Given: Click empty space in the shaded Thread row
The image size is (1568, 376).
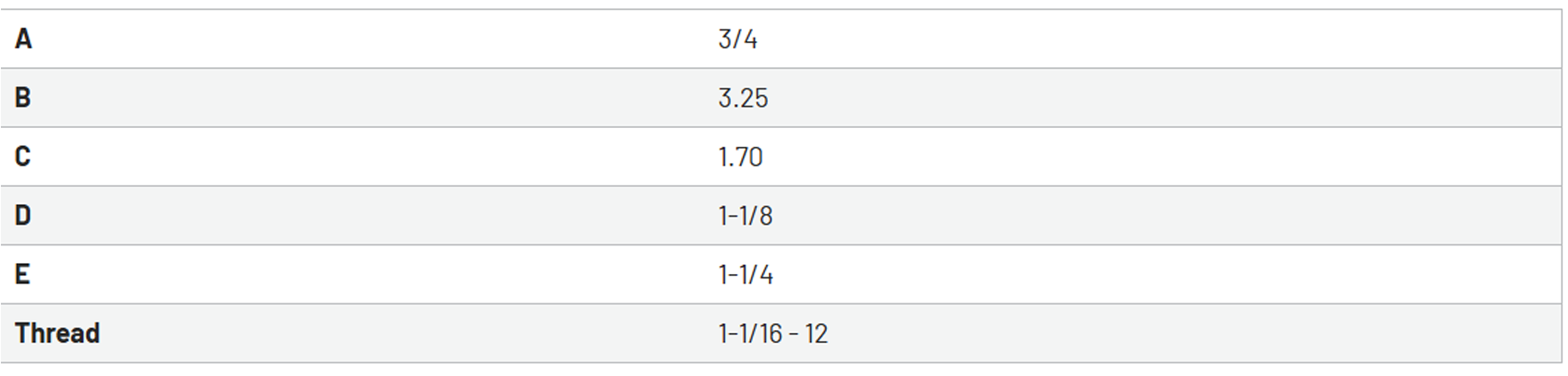Looking at the screenshot, I should tap(1165, 333).
